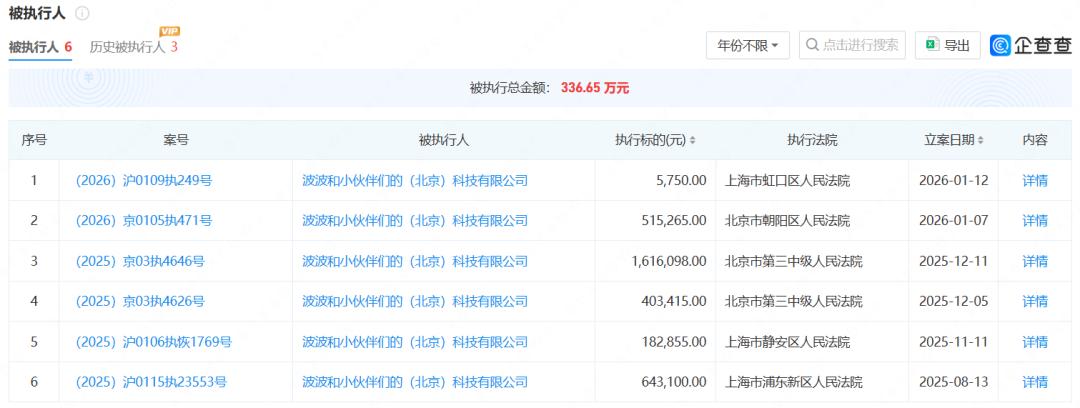Click the amount 403,415.00

click(x=674, y=301)
